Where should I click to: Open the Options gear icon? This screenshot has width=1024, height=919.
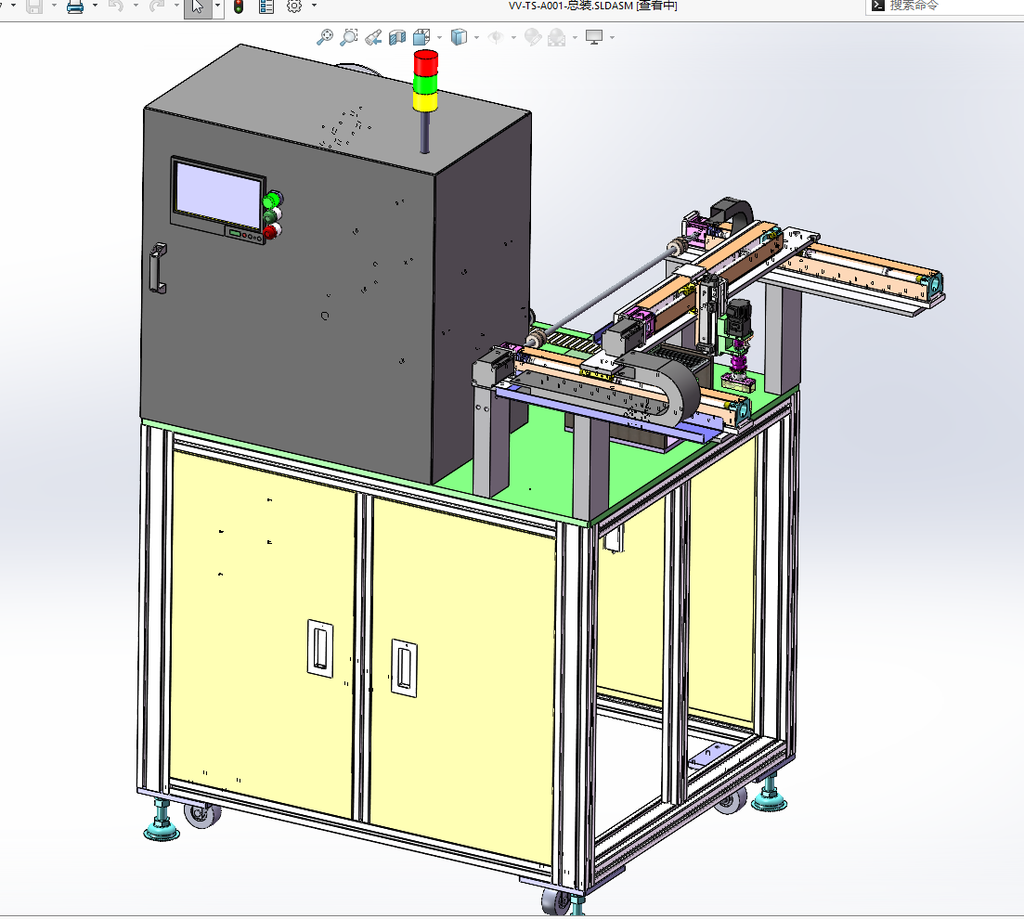click(295, 7)
